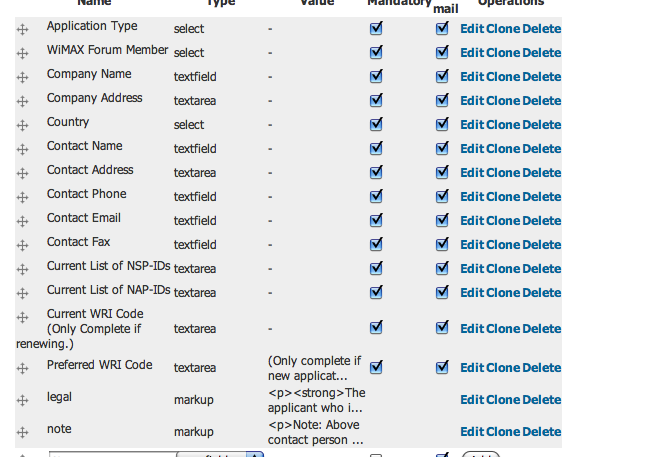Viewport: 658px width, 457px height.
Task: Toggle the mail checkbox for Company Address
Action: [x=442, y=100]
